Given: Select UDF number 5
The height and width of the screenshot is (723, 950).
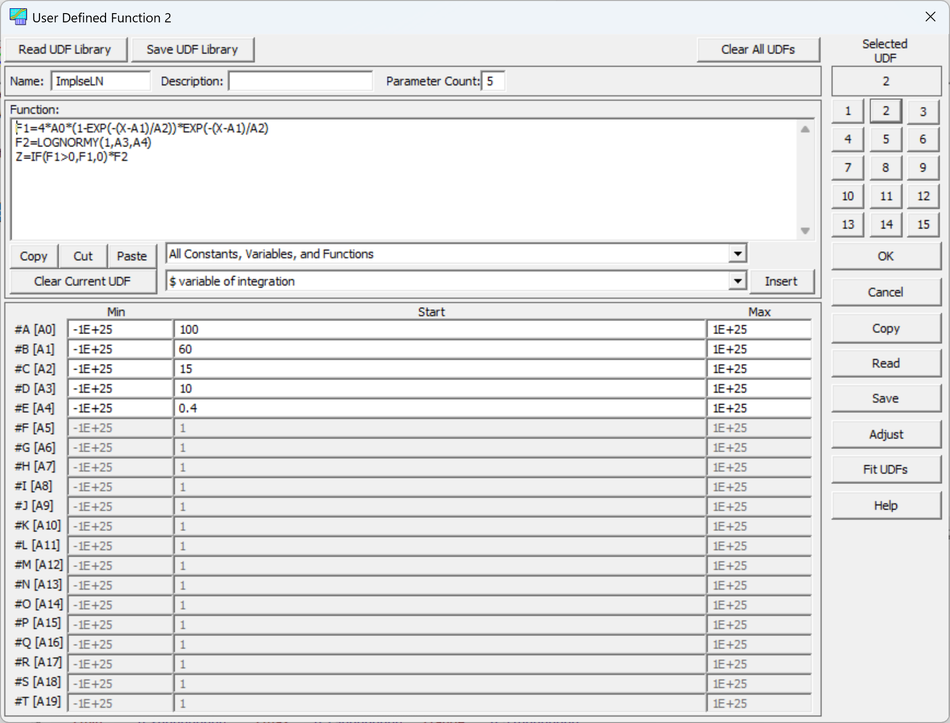Looking at the screenshot, I should (x=885, y=139).
